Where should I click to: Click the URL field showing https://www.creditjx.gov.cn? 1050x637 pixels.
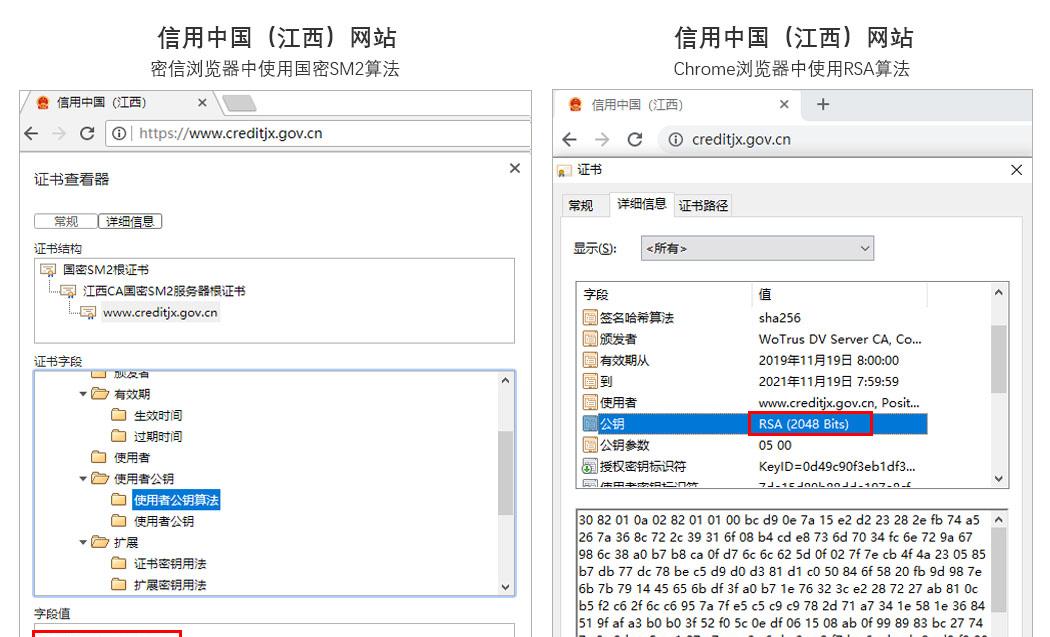318,133
